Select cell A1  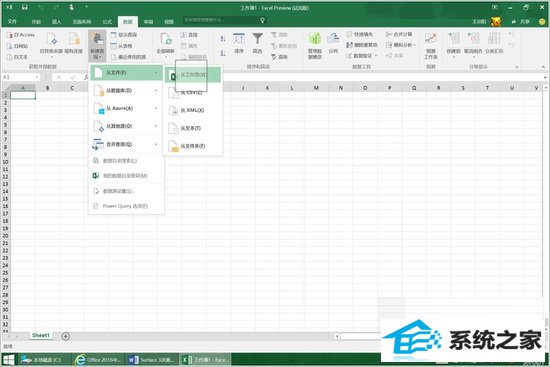(23, 95)
